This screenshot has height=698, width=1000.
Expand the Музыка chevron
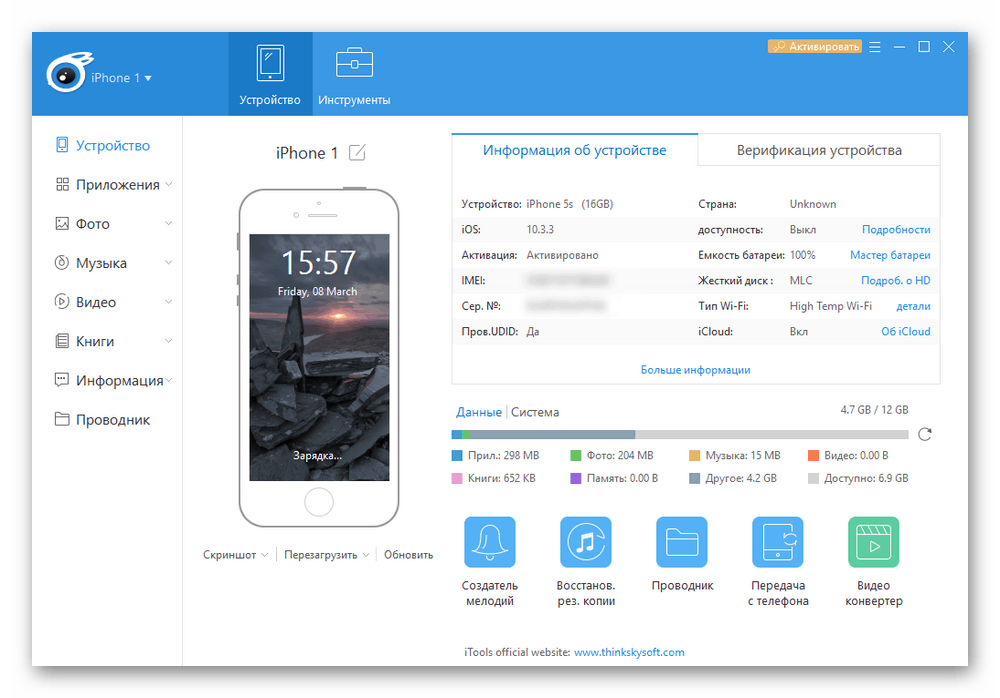click(169, 262)
